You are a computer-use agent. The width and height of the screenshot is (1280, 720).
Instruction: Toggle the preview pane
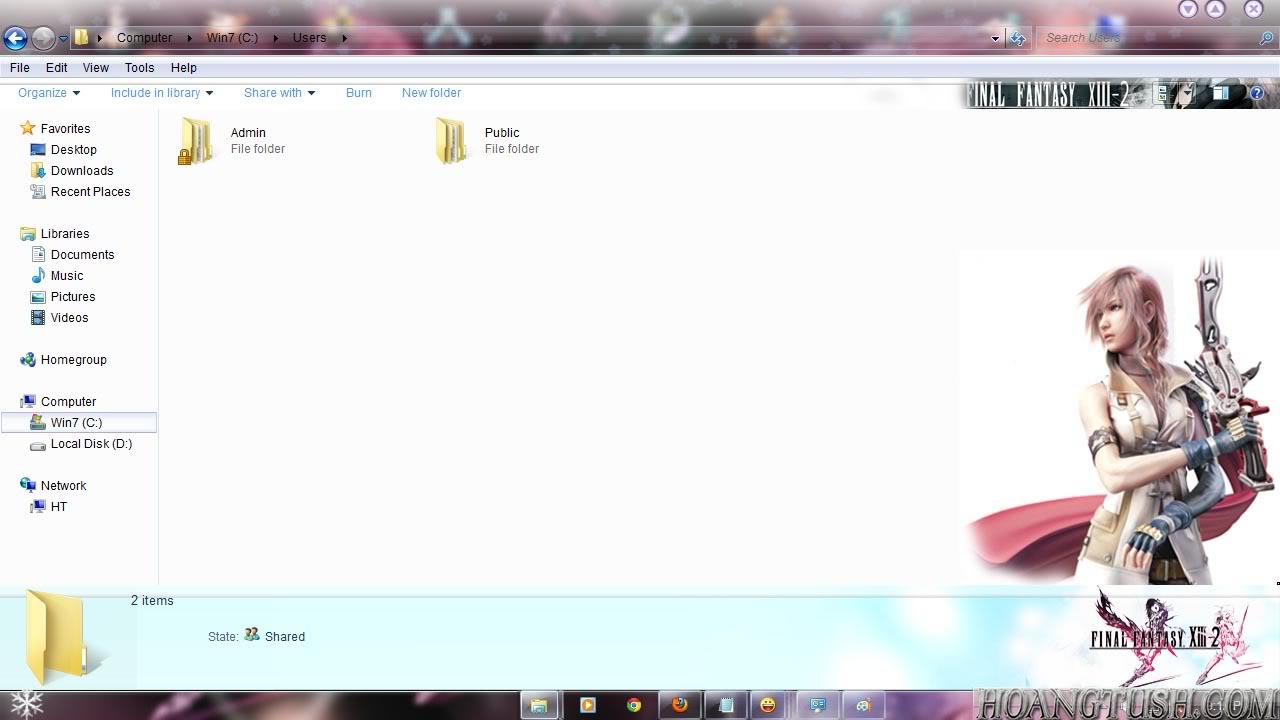point(1221,94)
